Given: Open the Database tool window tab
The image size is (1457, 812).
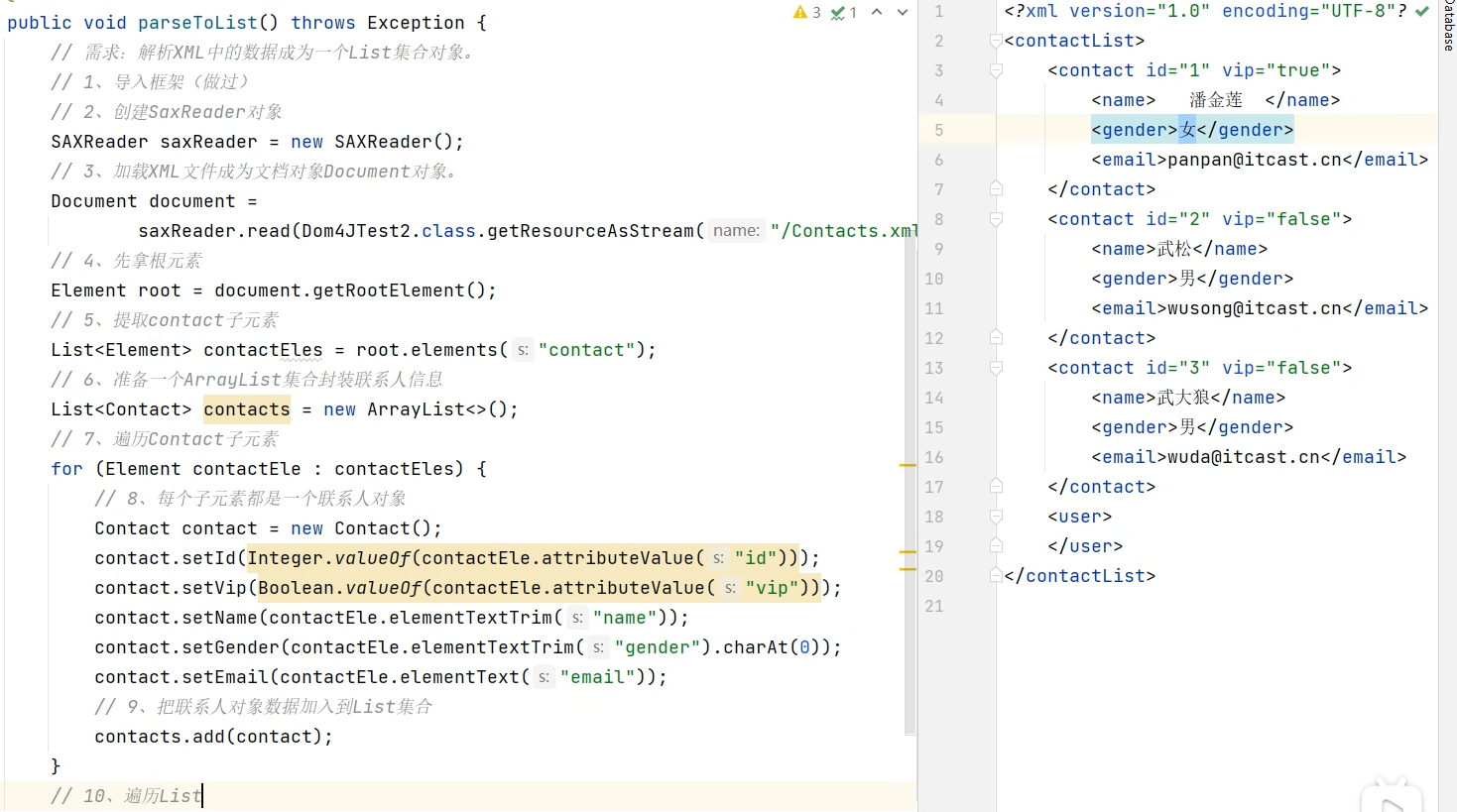Looking at the screenshot, I should (x=1448, y=26).
